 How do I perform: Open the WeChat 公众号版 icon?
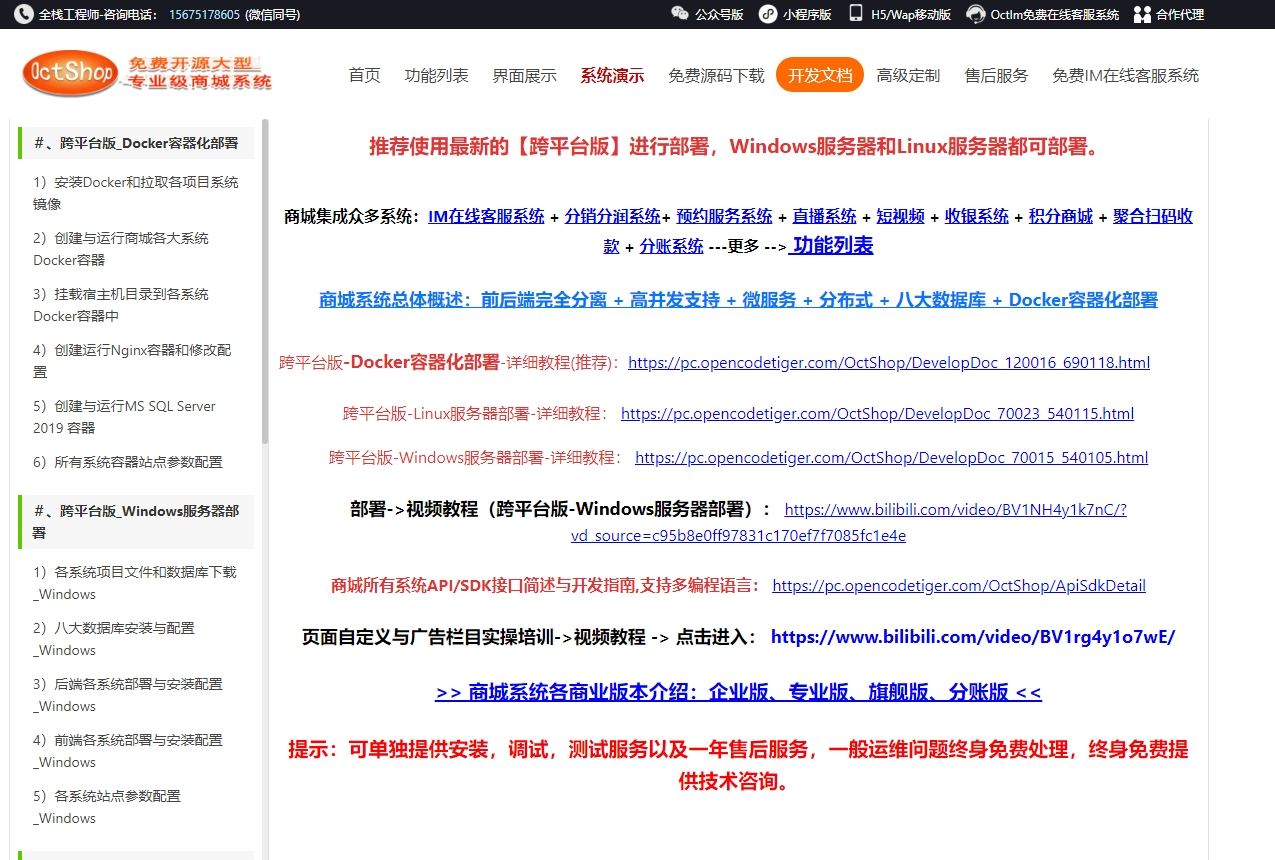click(680, 14)
